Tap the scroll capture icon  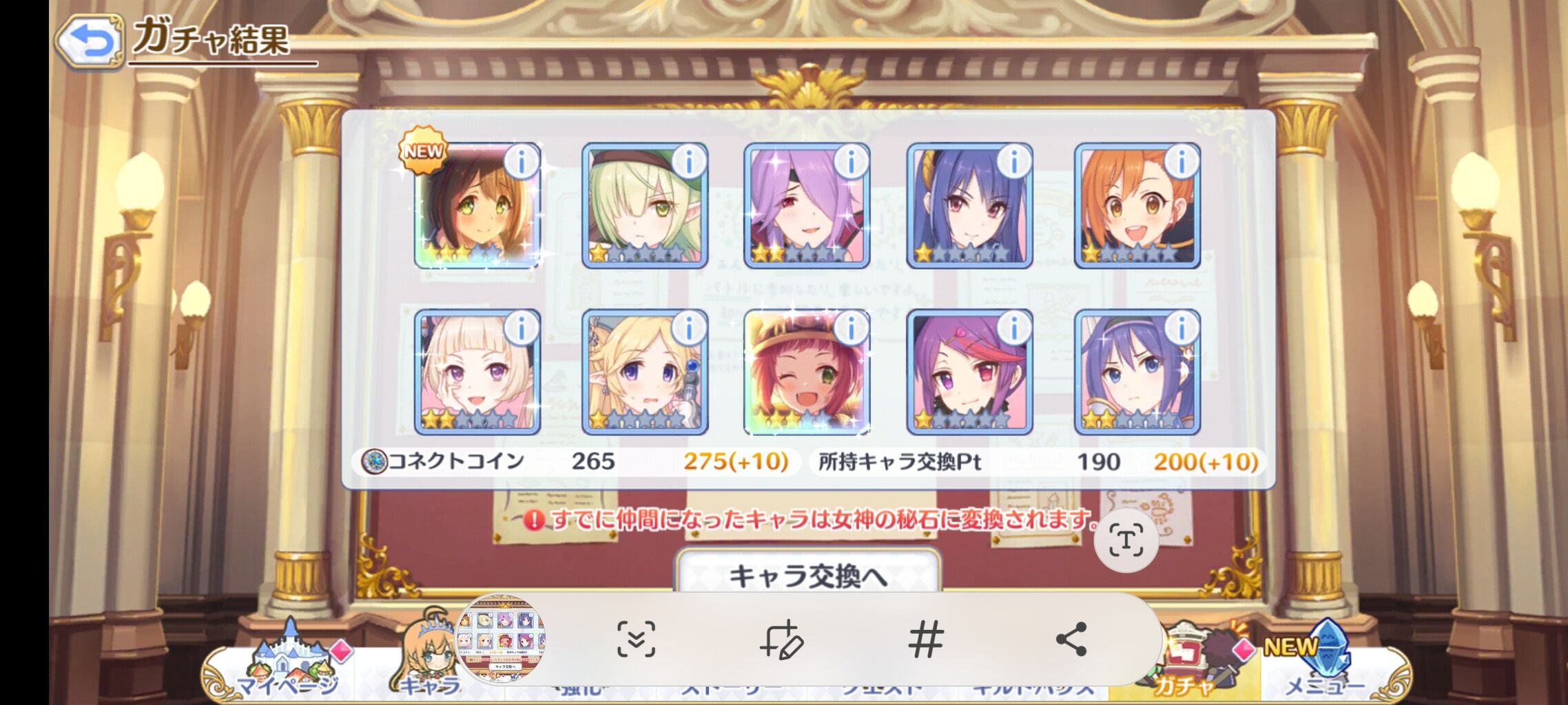[x=635, y=640]
